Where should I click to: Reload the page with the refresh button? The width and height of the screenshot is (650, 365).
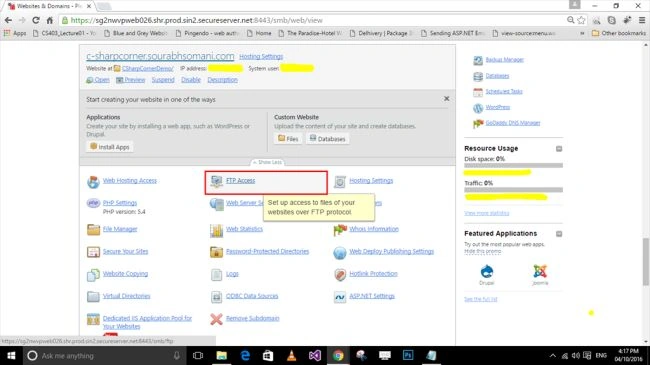[36, 20]
